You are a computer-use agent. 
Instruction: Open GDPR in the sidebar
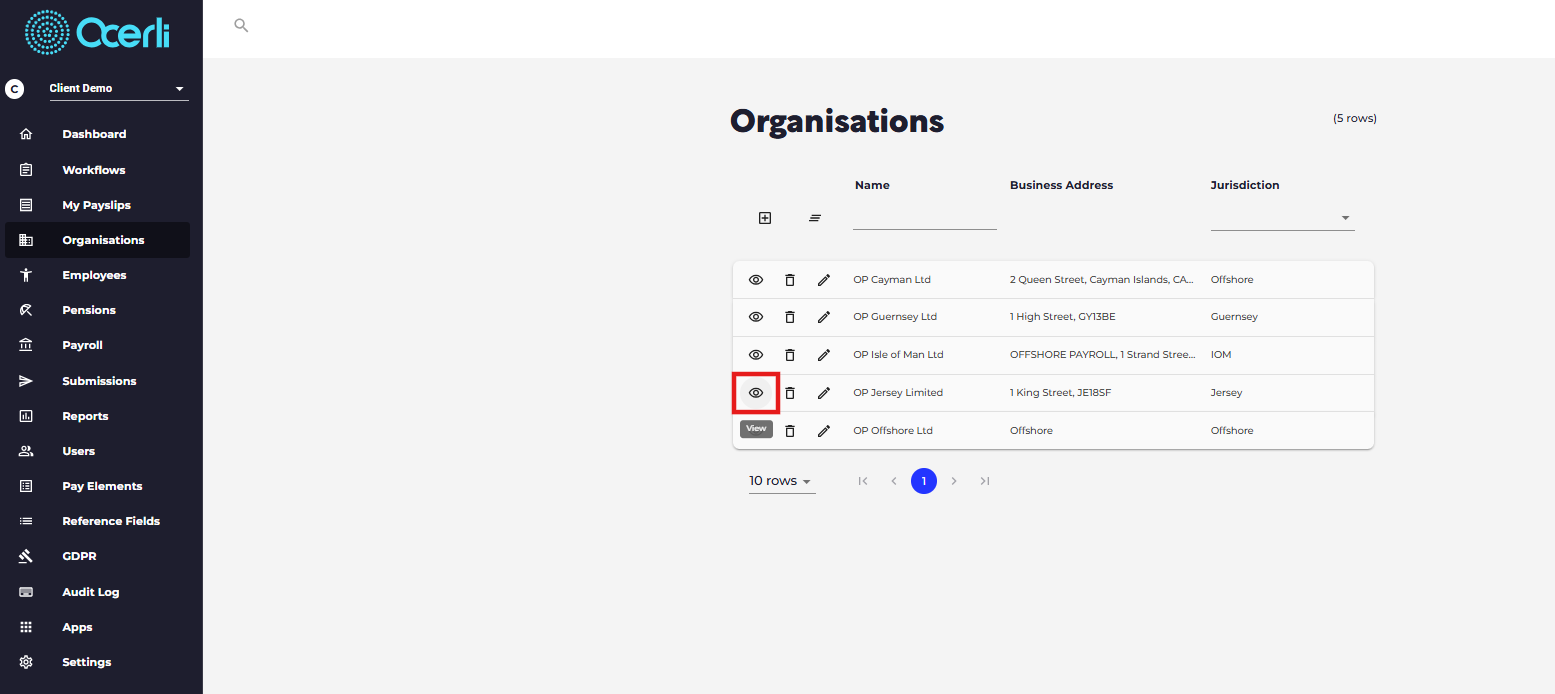point(96,556)
